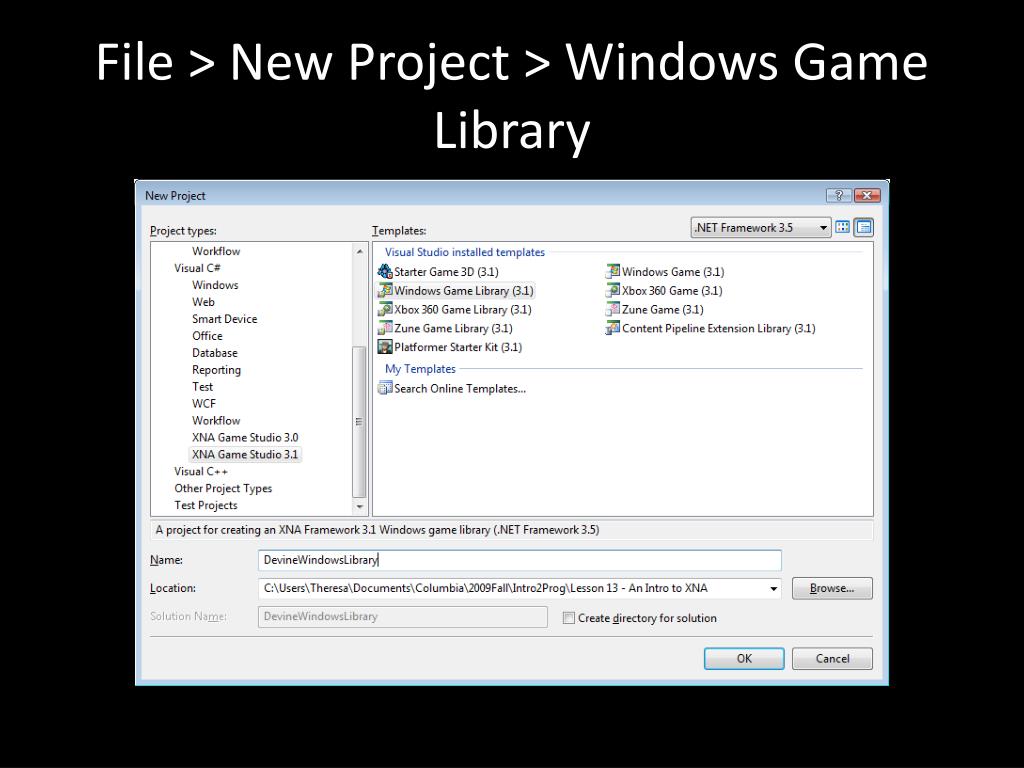Select the Test project type
The height and width of the screenshot is (768, 1024).
click(x=202, y=387)
